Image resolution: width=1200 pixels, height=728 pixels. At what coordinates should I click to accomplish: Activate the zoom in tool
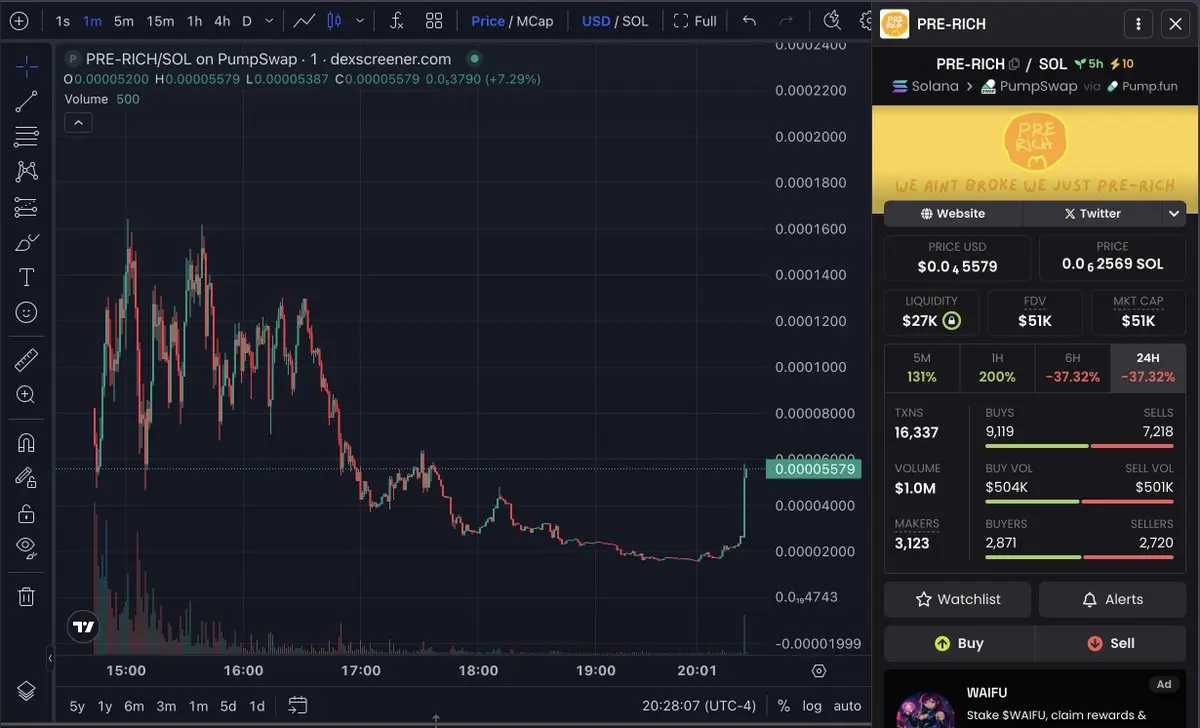[x=27, y=394]
